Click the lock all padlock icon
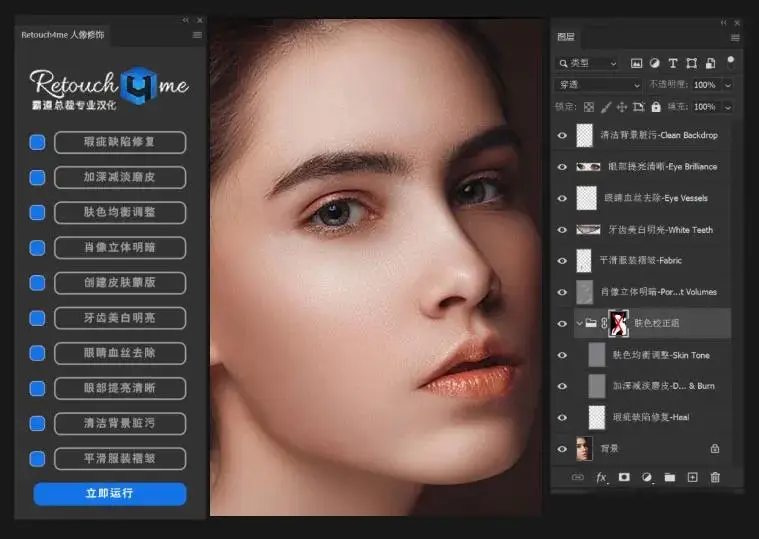 (655, 107)
